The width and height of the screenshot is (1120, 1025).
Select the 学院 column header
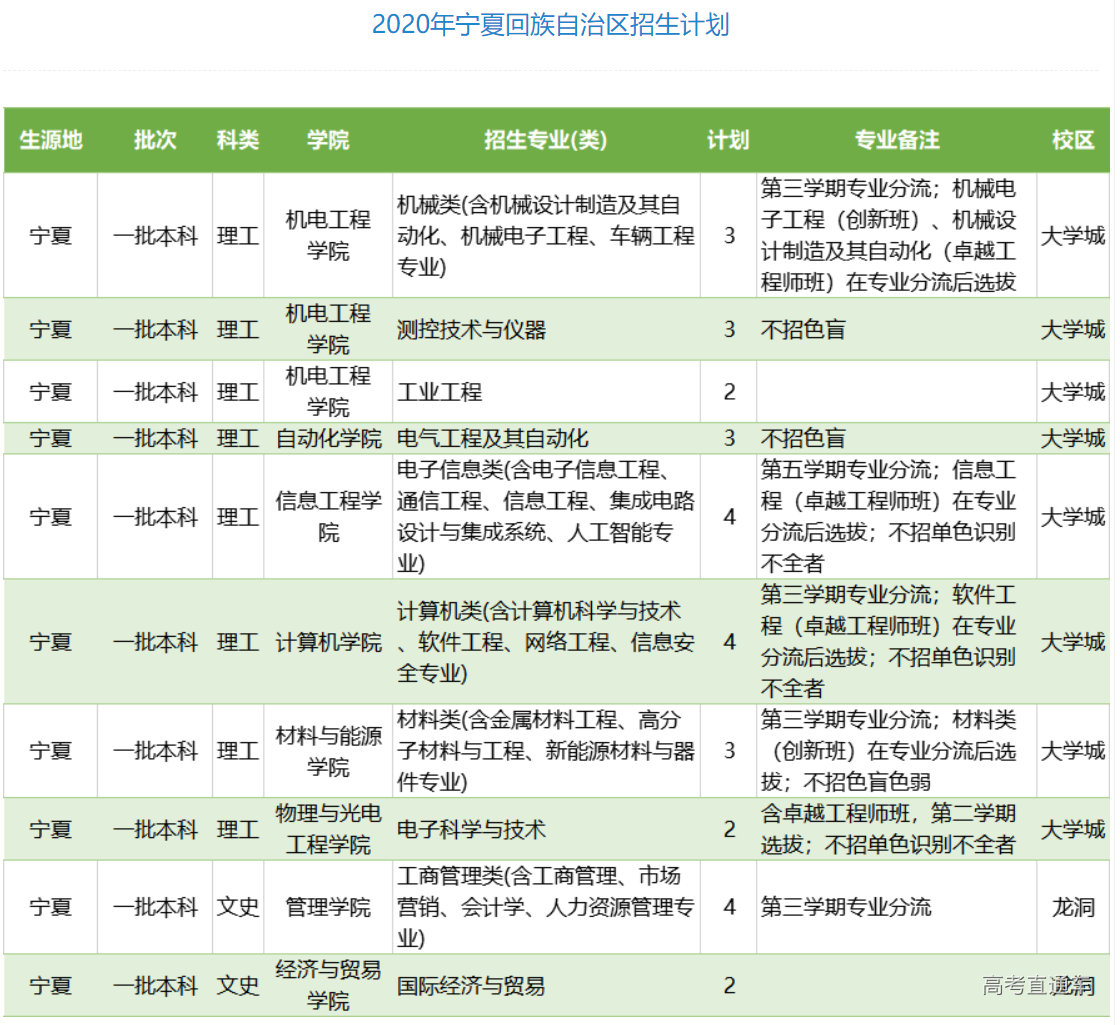(x=328, y=140)
